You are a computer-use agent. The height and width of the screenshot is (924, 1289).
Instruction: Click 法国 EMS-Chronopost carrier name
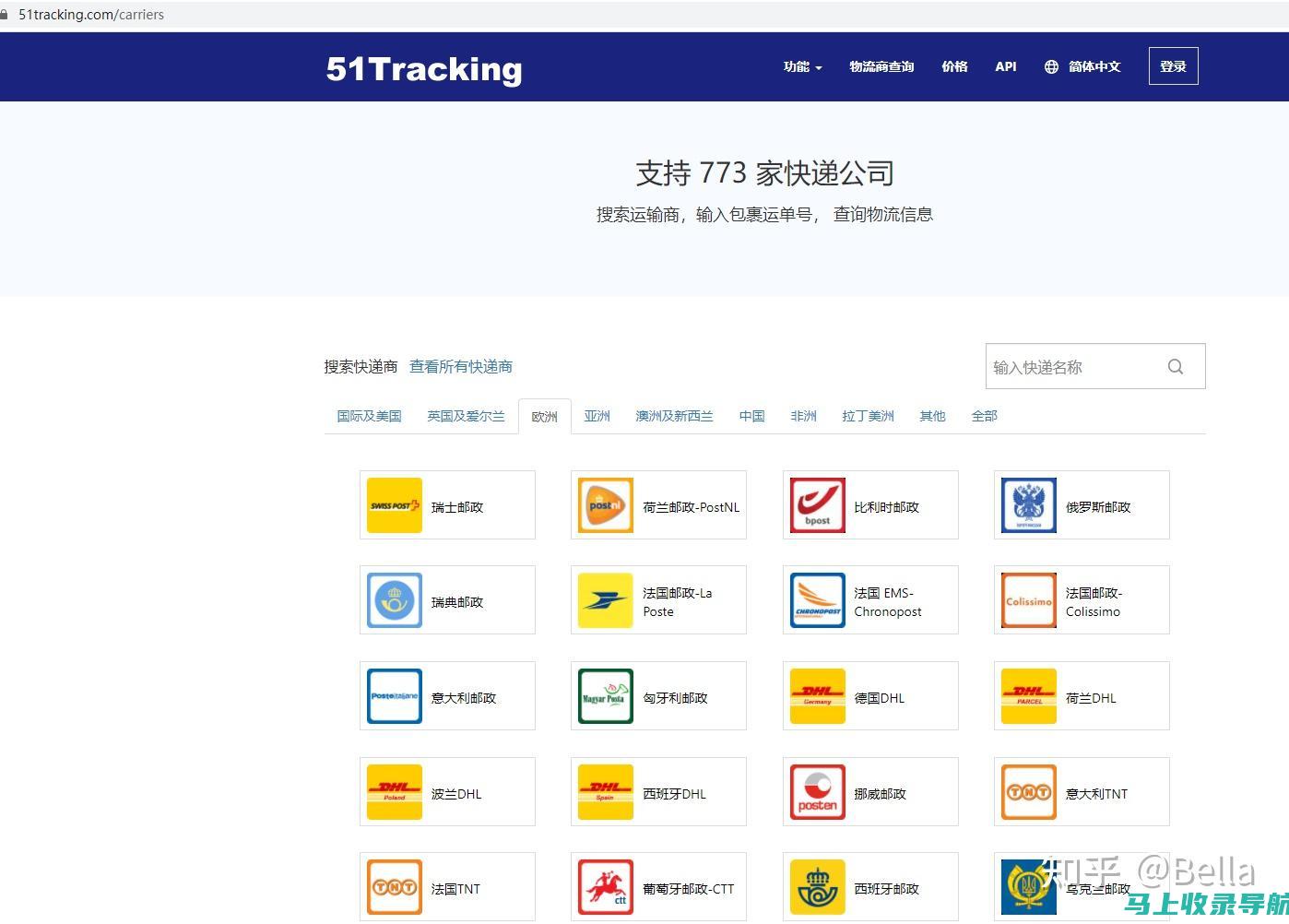click(887, 602)
